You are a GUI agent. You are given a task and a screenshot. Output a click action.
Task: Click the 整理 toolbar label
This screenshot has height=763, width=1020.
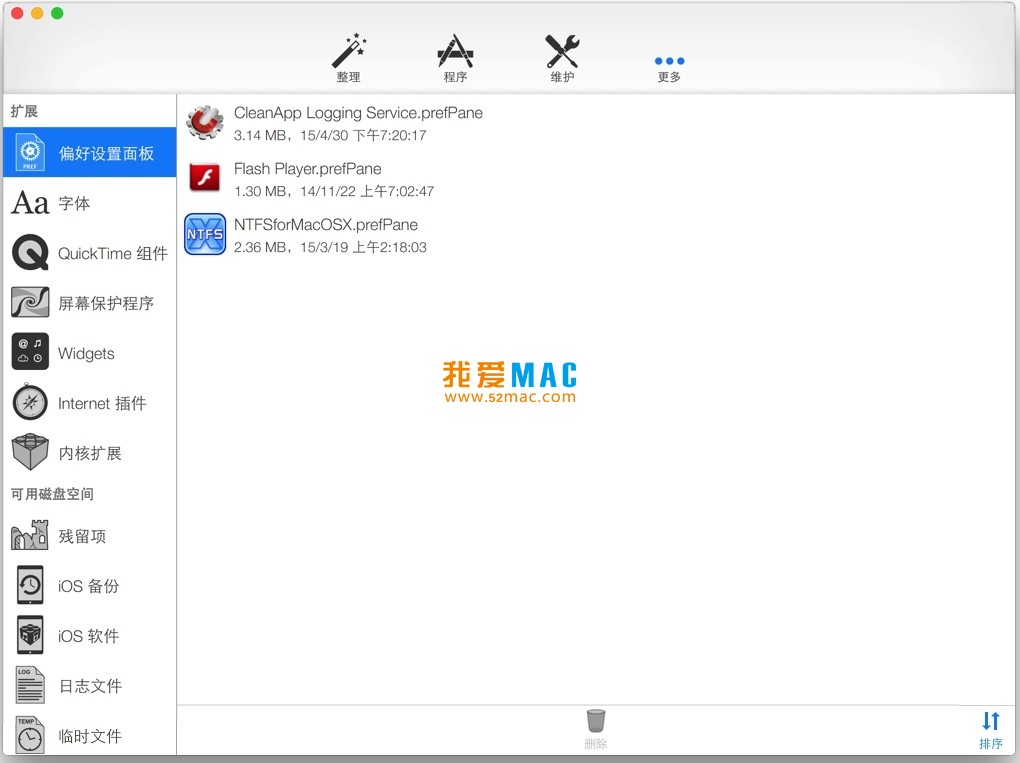[x=349, y=77]
